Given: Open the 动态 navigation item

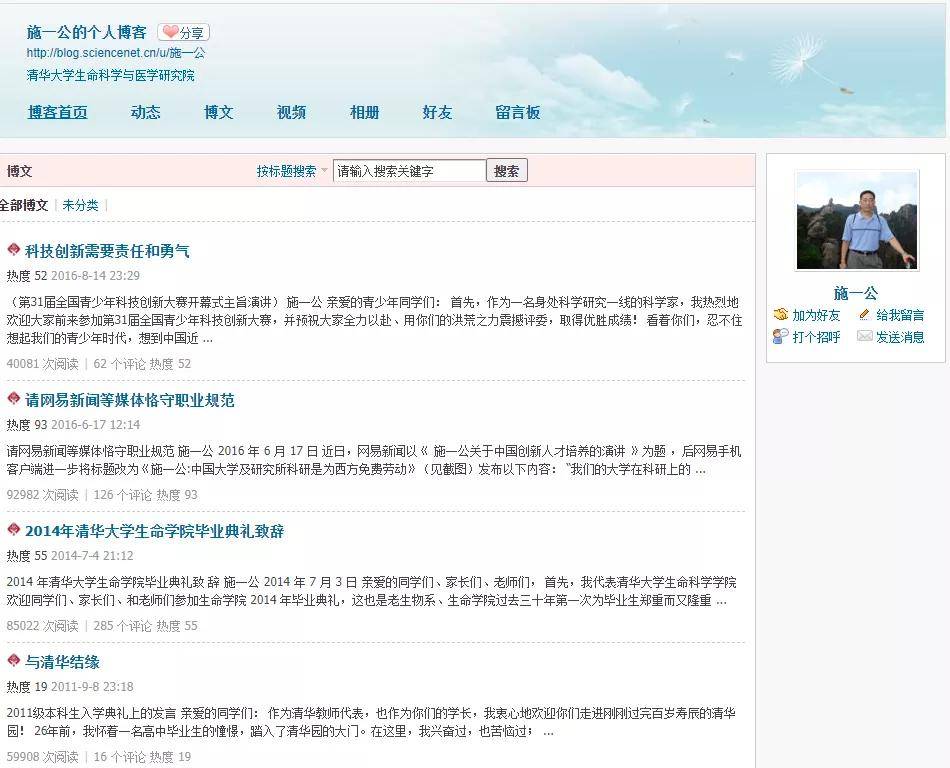Looking at the screenshot, I should [x=145, y=112].
